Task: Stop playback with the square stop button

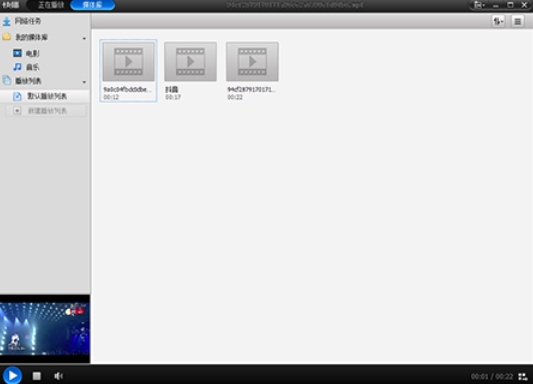Action: (37, 376)
